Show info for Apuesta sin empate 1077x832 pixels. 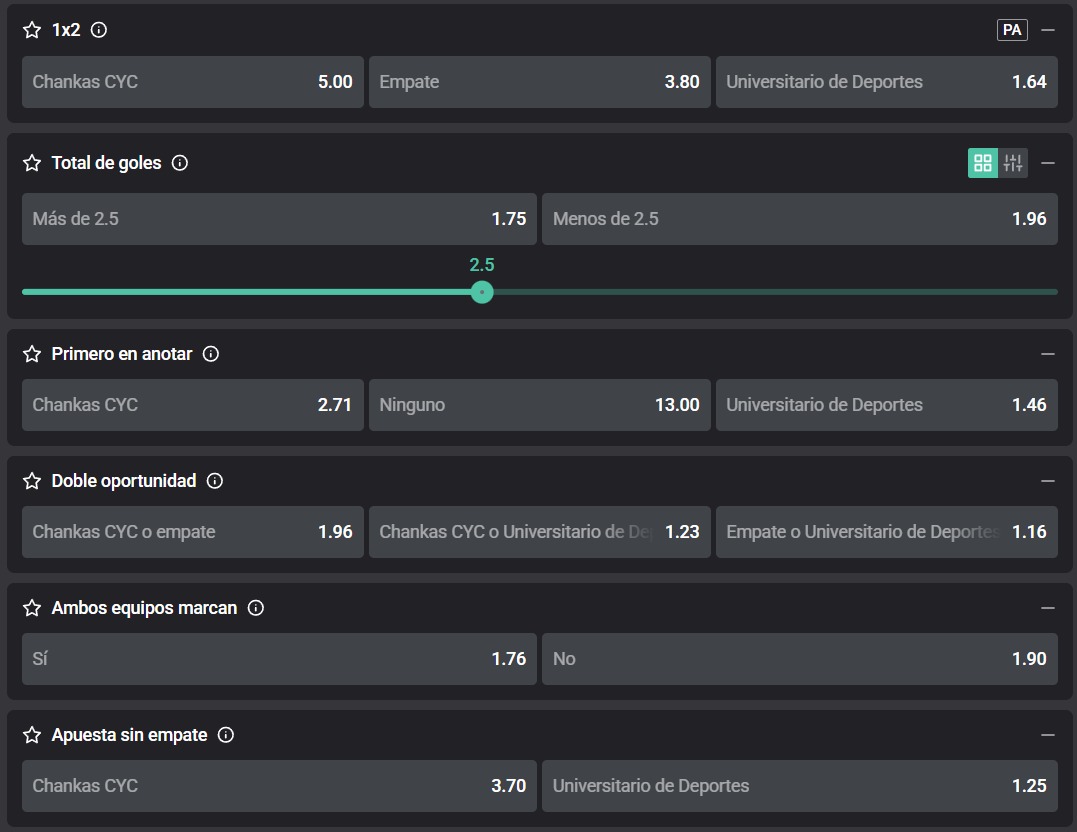pyautogui.click(x=226, y=735)
